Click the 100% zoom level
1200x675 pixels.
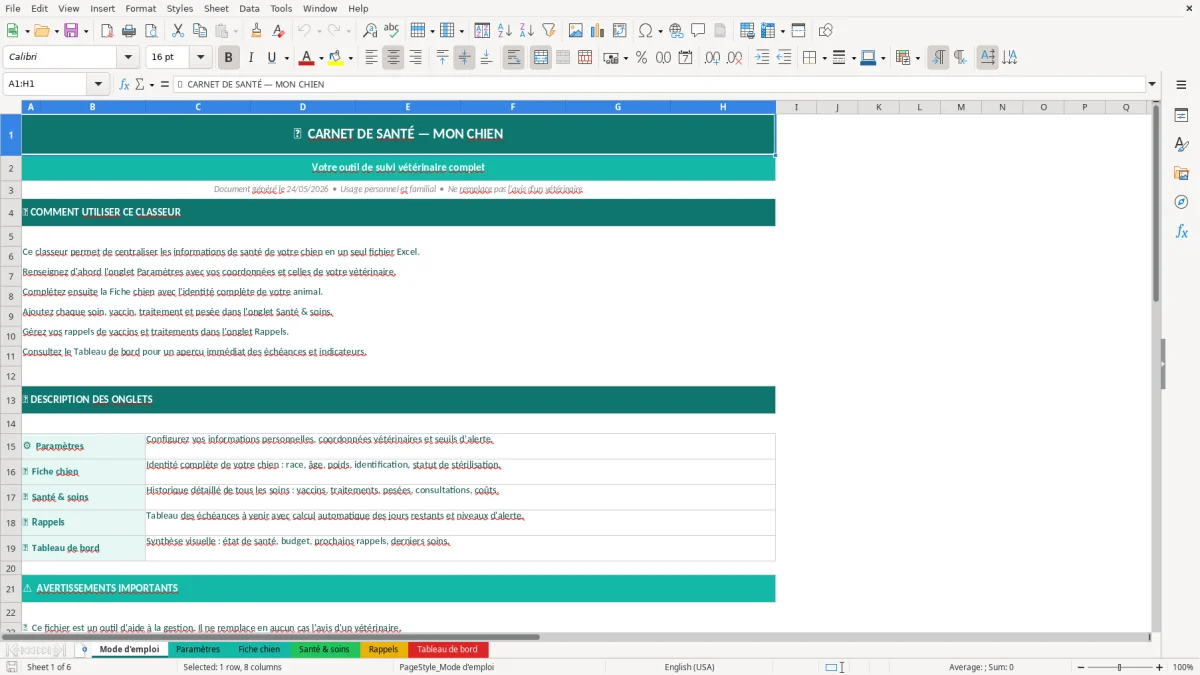click(1183, 667)
